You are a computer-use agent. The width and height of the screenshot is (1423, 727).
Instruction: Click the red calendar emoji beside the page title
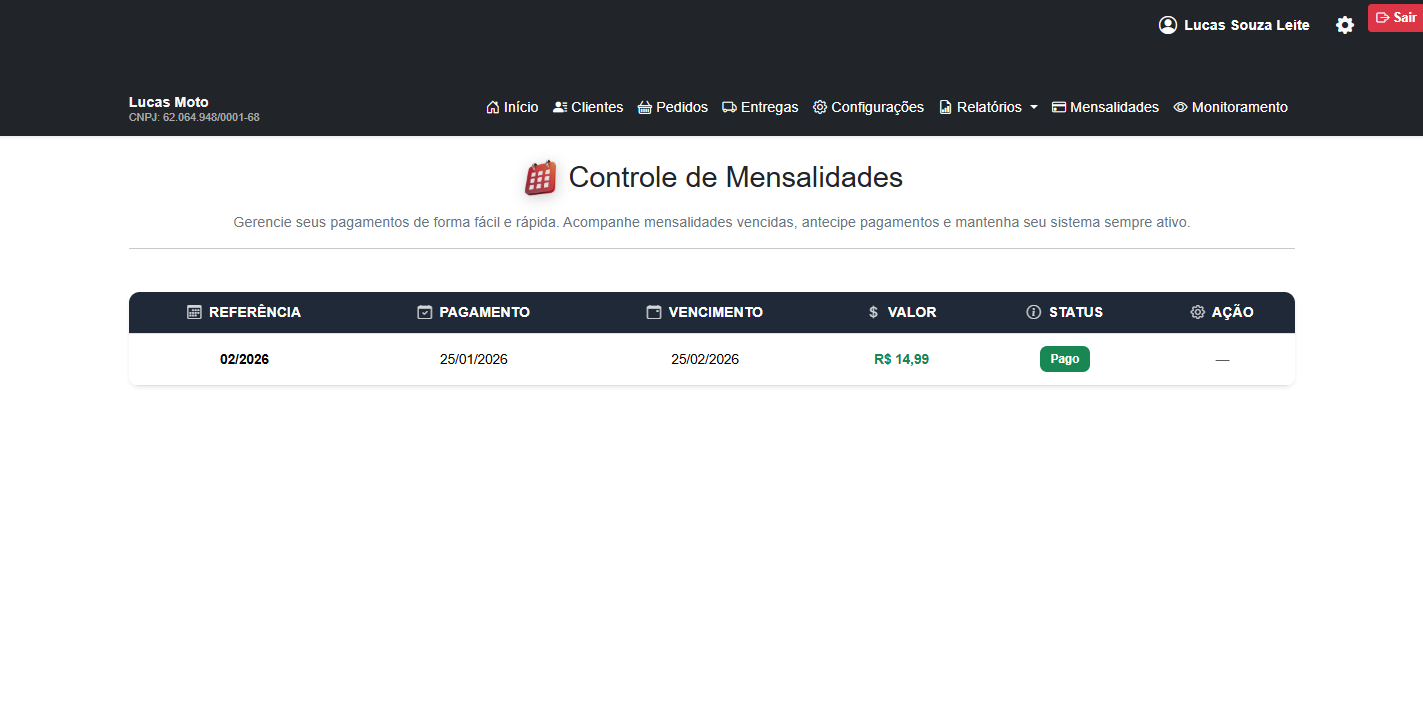tap(540, 177)
